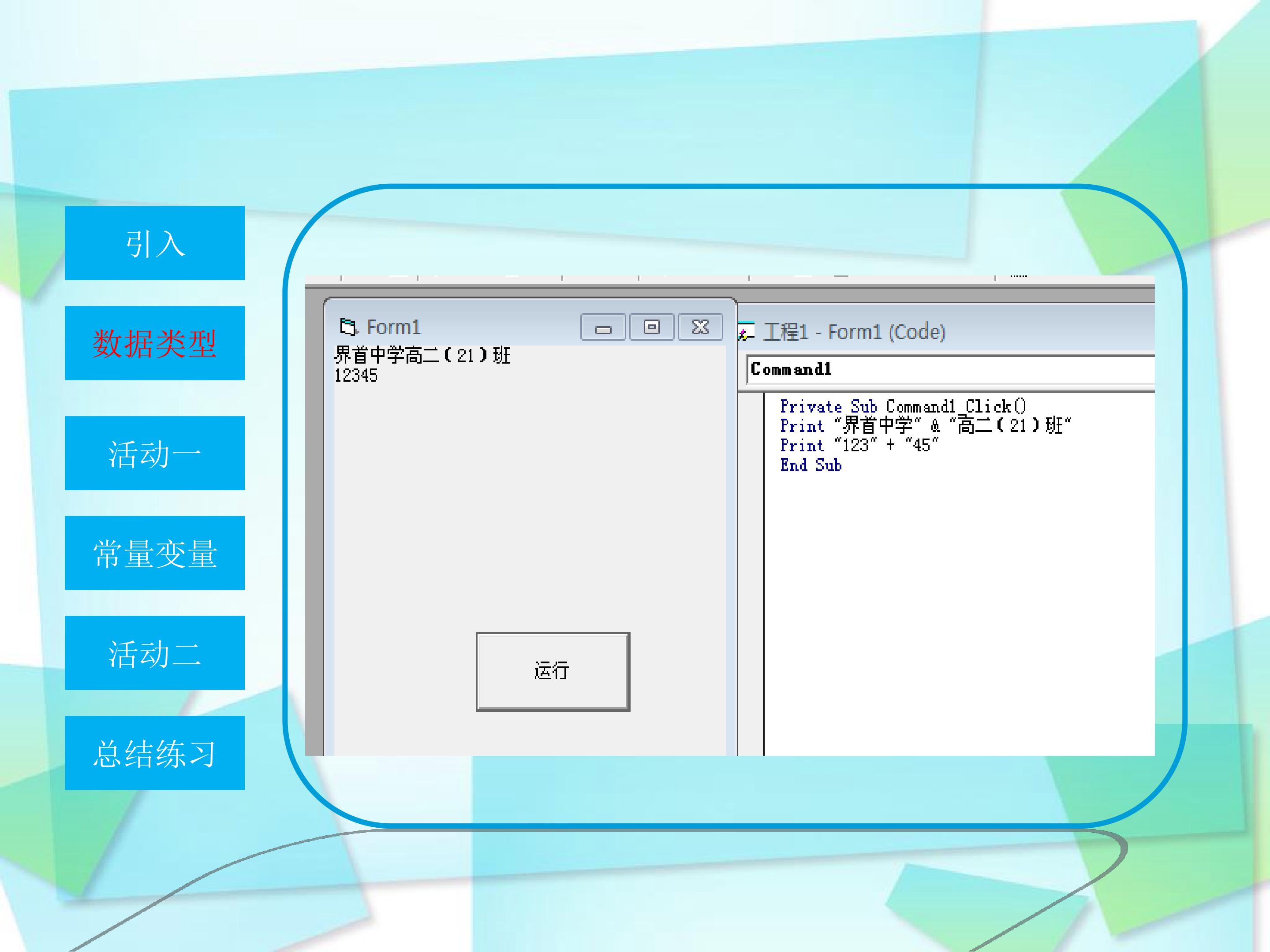The image size is (1270, 952).
Task: Click the Private Sub Command1_Click() line
Action: [x=903, y=406]
